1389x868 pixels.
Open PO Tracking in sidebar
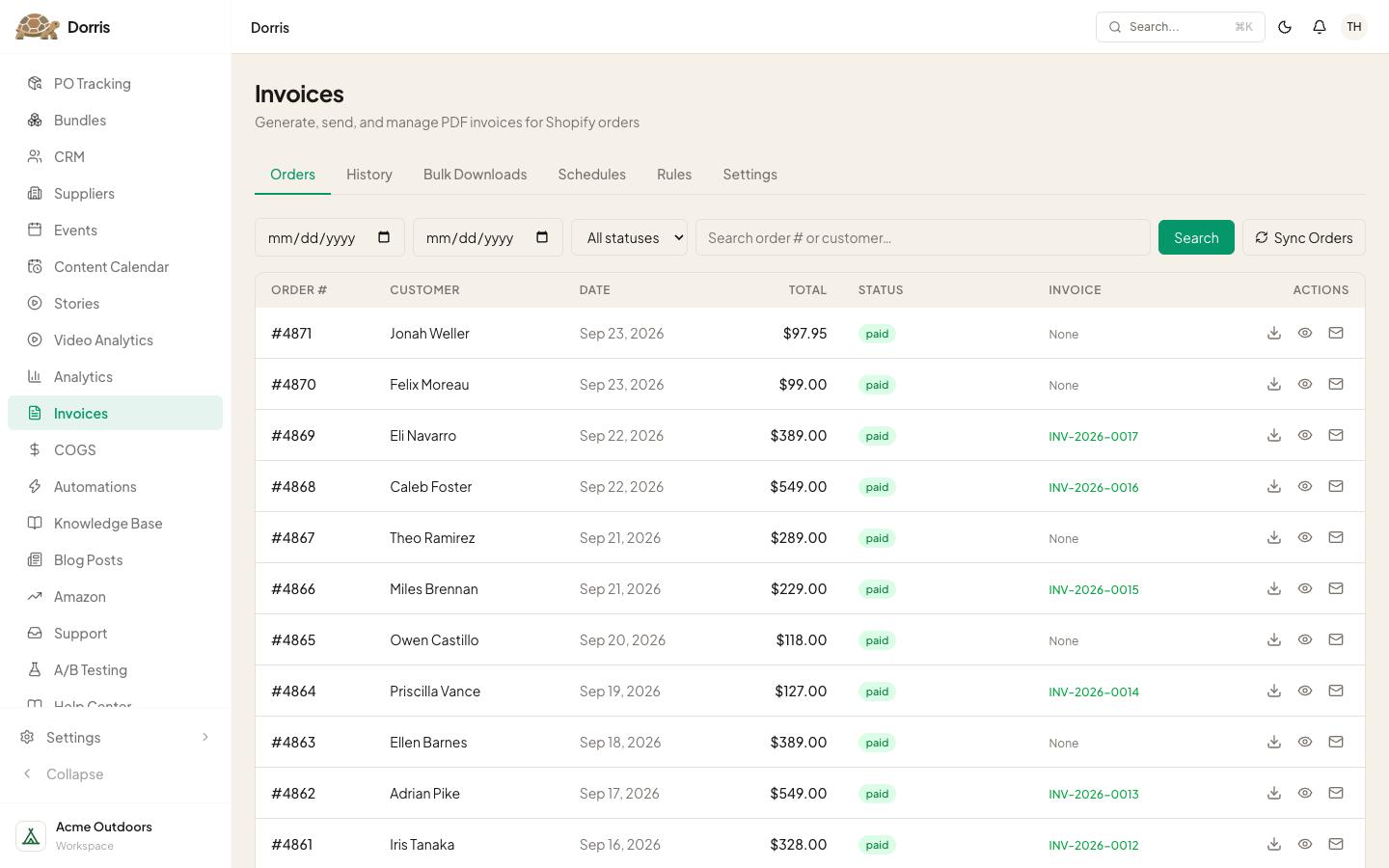(115, 83)
